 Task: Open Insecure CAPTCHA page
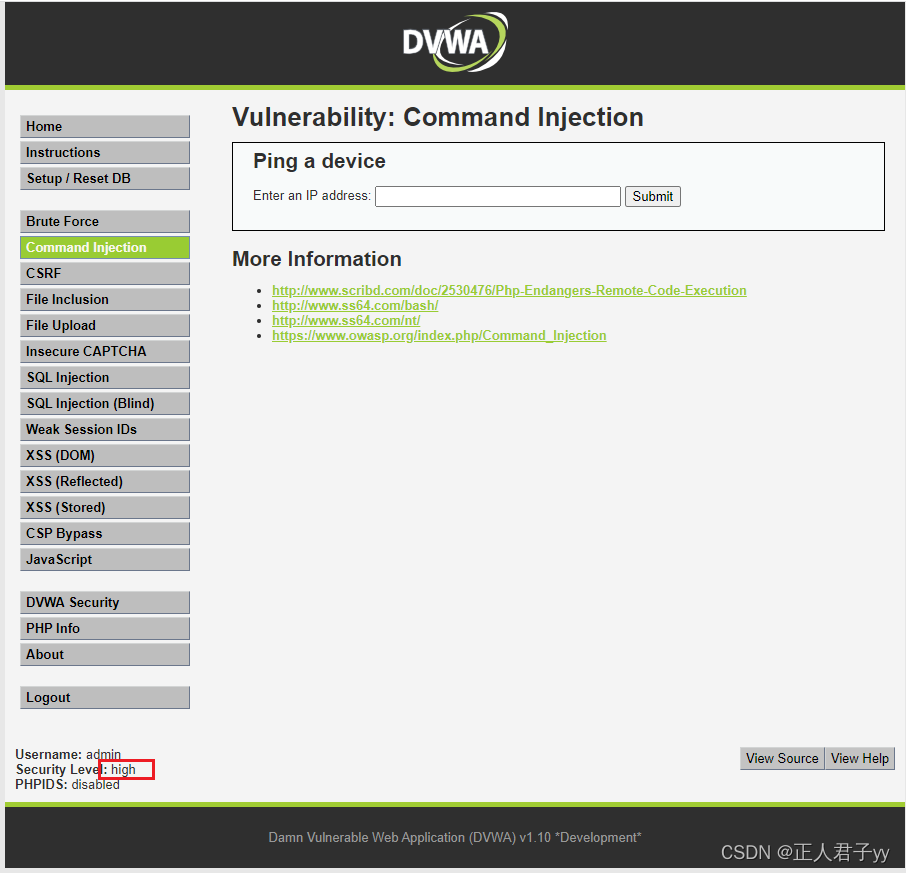pos(105,351)
